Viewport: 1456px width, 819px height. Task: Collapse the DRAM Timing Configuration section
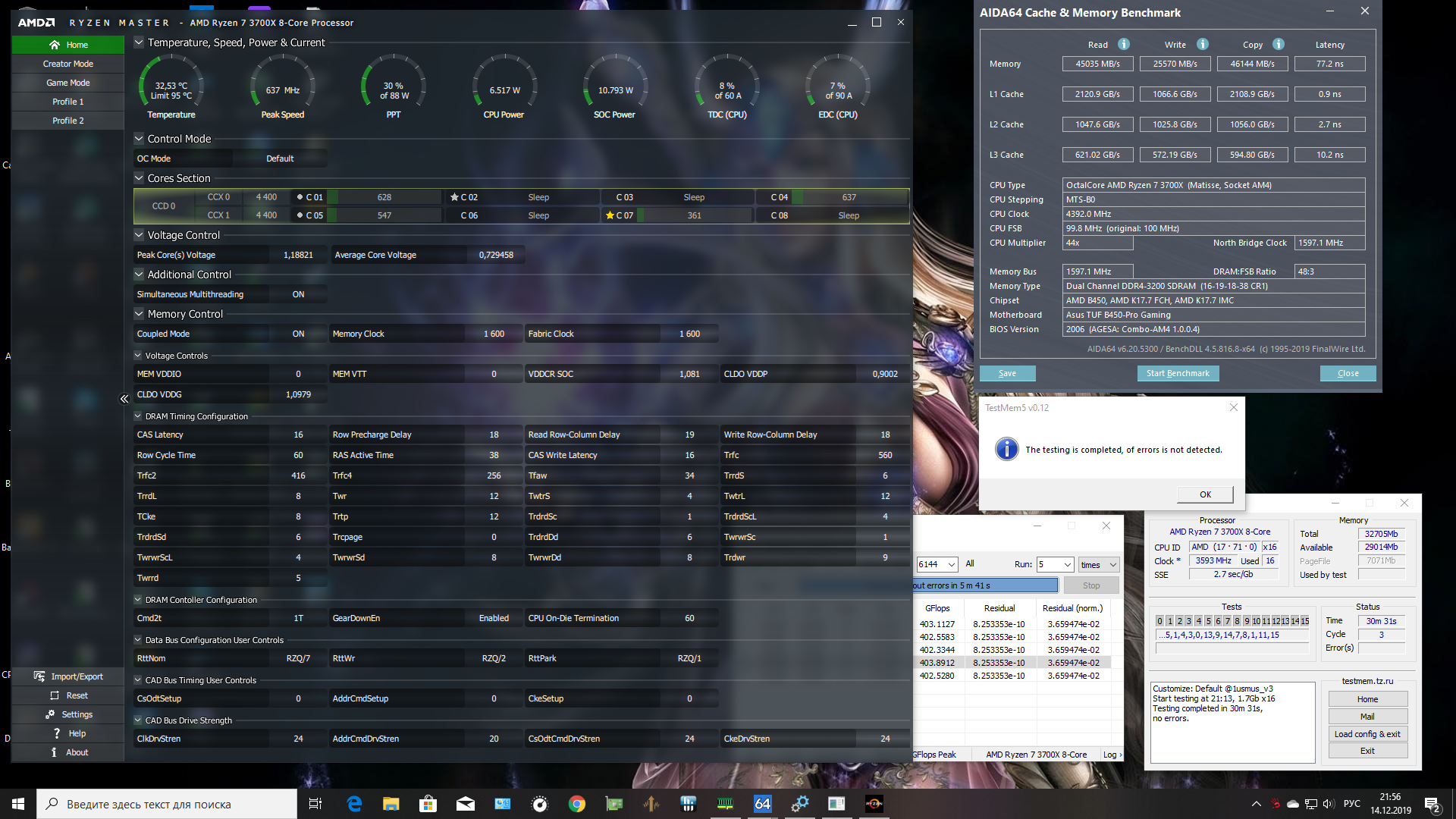pyautogui.click(x=138, y=416)
